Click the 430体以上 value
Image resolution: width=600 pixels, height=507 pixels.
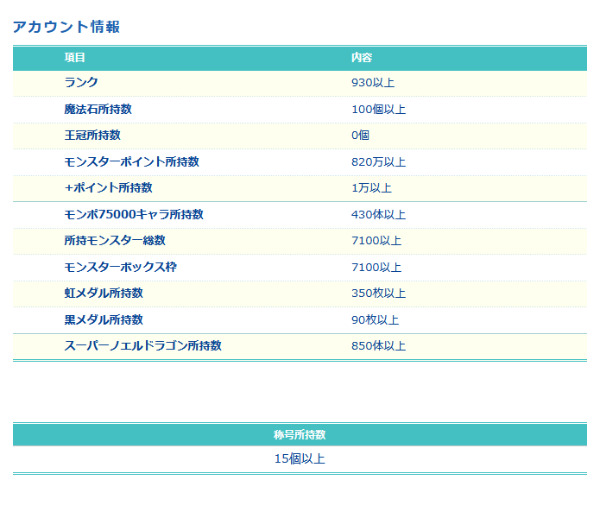click(x=378, y=214)
